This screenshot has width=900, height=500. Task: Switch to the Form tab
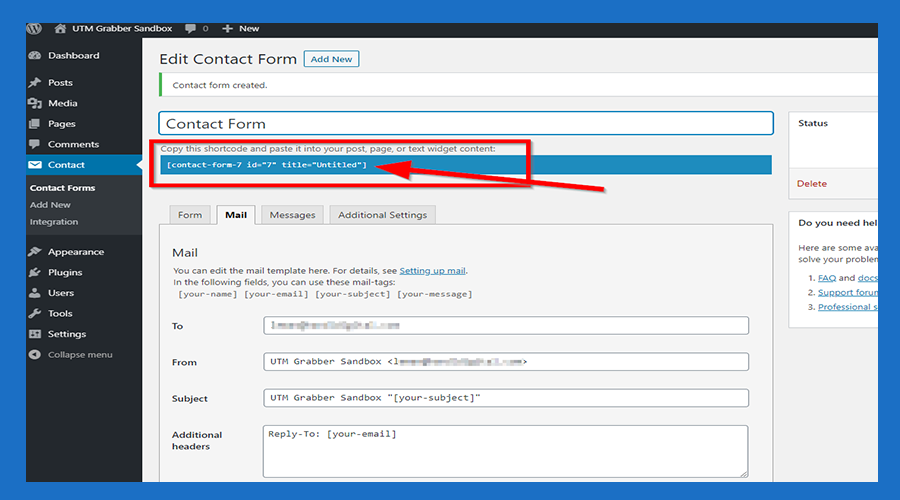click(190, 215)
